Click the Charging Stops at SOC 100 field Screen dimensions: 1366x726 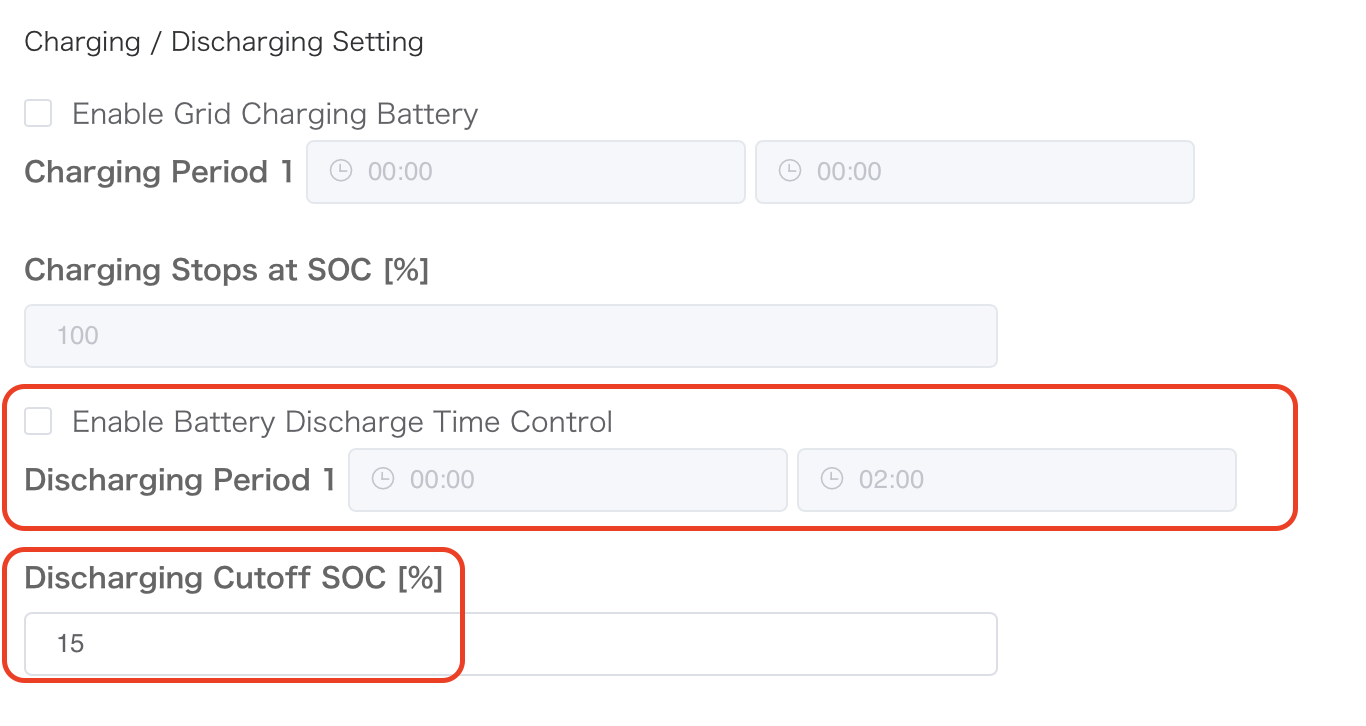pos(510,335)
